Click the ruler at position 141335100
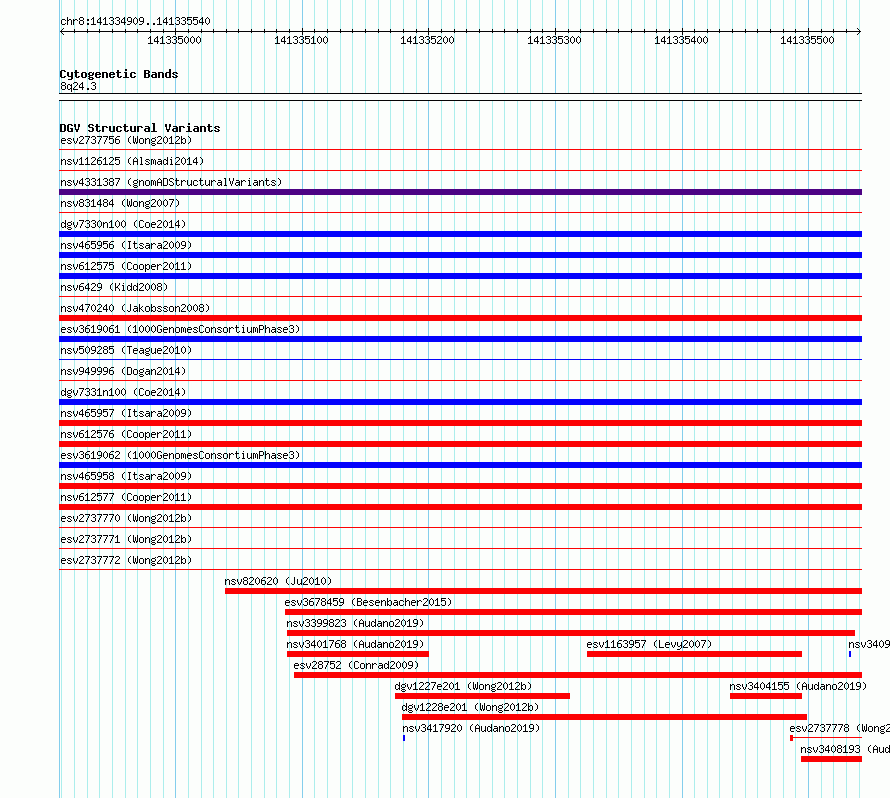890x798 pixels. tap(301, 40)
